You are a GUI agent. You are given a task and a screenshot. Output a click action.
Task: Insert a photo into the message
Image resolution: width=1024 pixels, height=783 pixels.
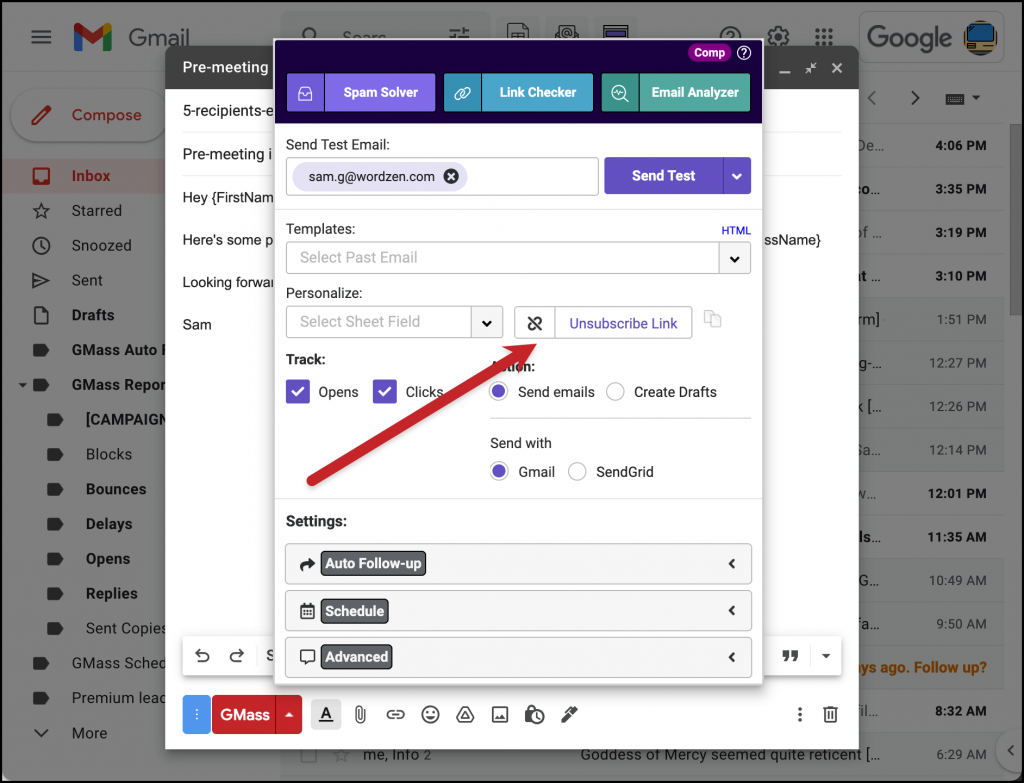(x=500, y=714)
